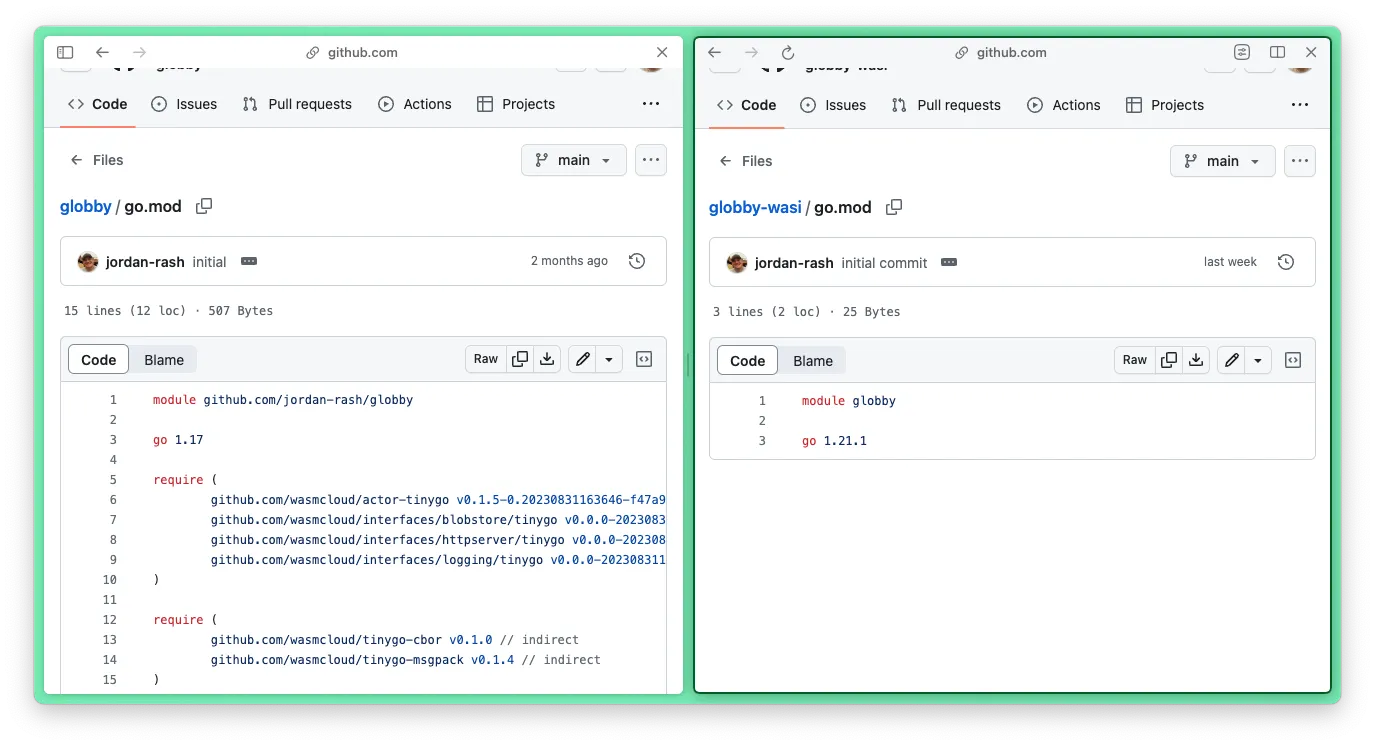Copy path of globby-wasi go.mod
Screen dimensions: 1375x746
(894, 207)
